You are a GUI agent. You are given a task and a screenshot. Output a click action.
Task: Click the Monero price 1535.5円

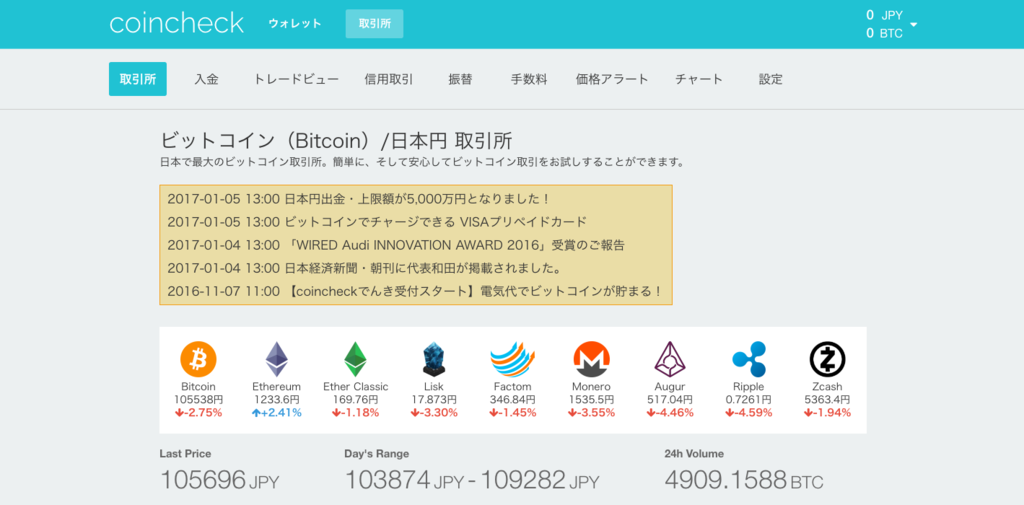[x=591, y=399]
